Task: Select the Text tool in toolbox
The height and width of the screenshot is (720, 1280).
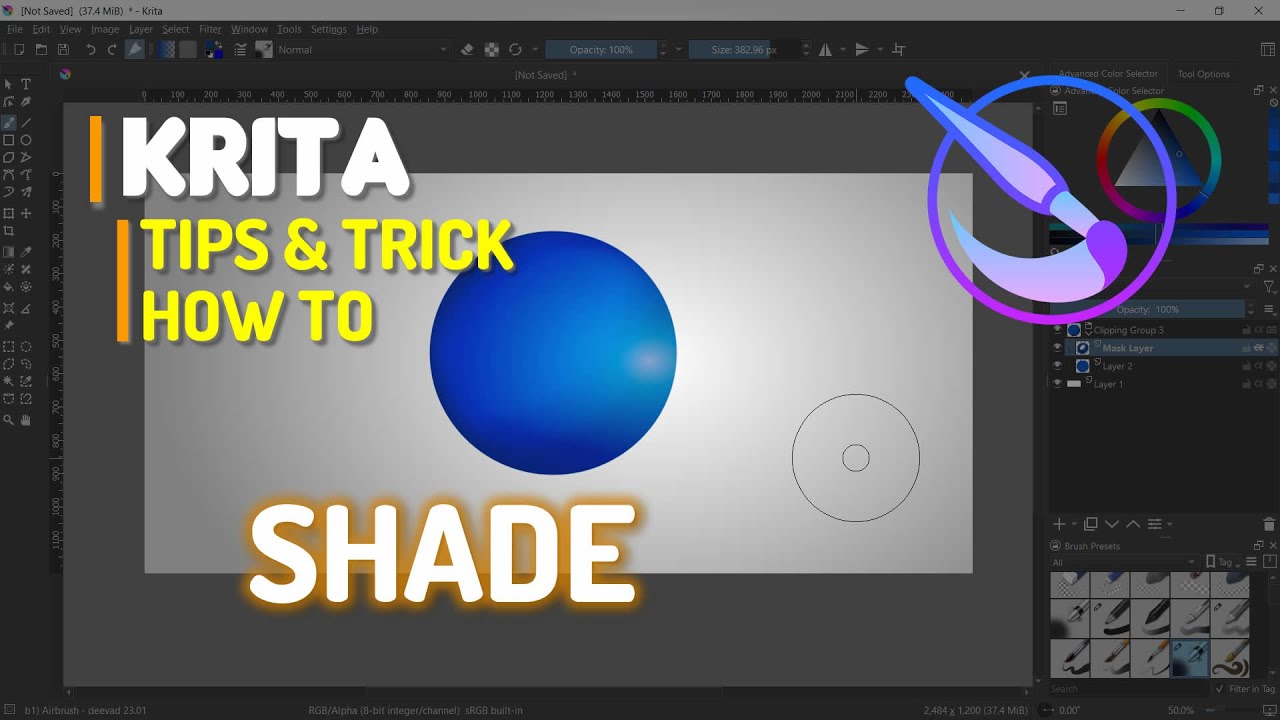Action: pyautogui.click(x=26, y=84)
